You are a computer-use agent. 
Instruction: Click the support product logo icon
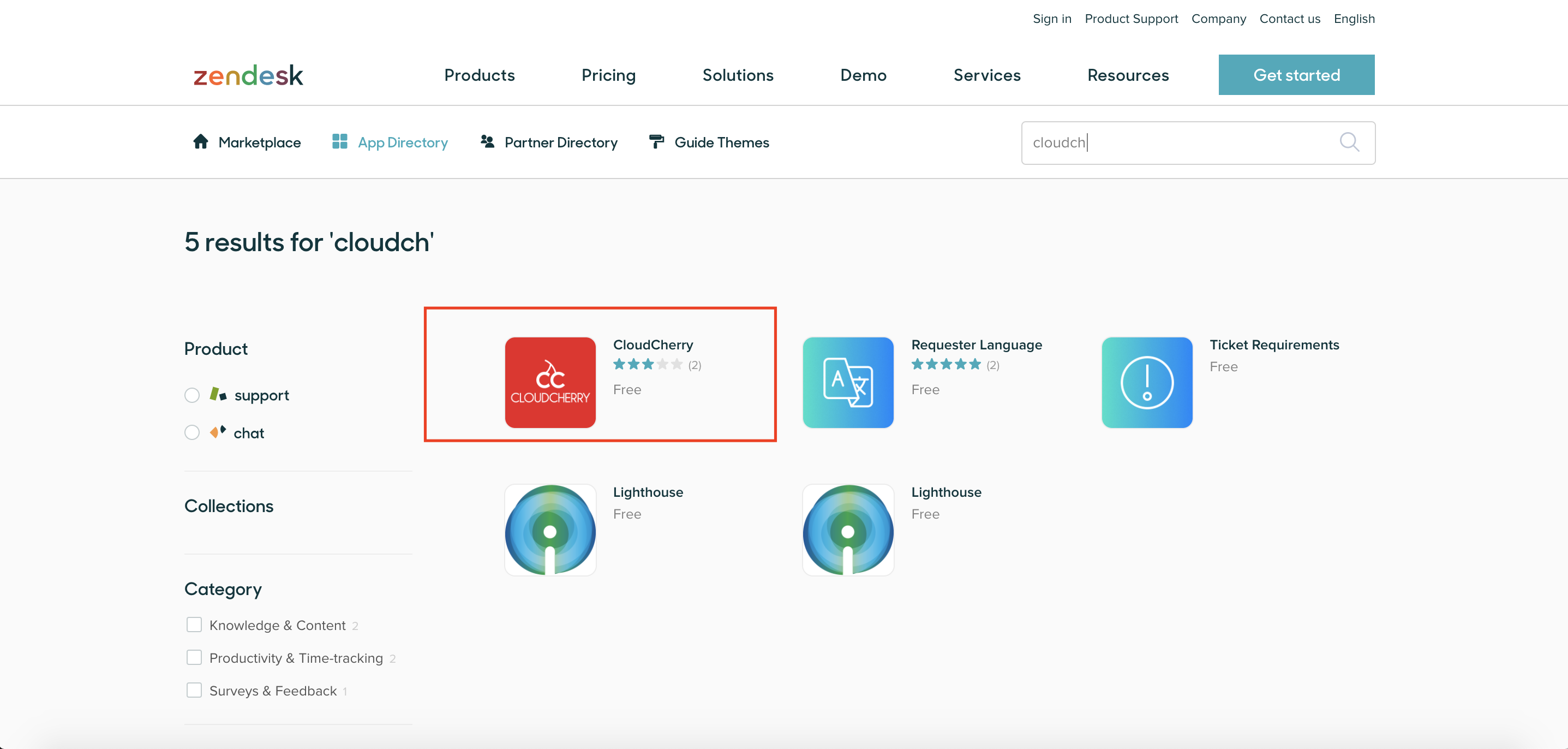point(218,395)
